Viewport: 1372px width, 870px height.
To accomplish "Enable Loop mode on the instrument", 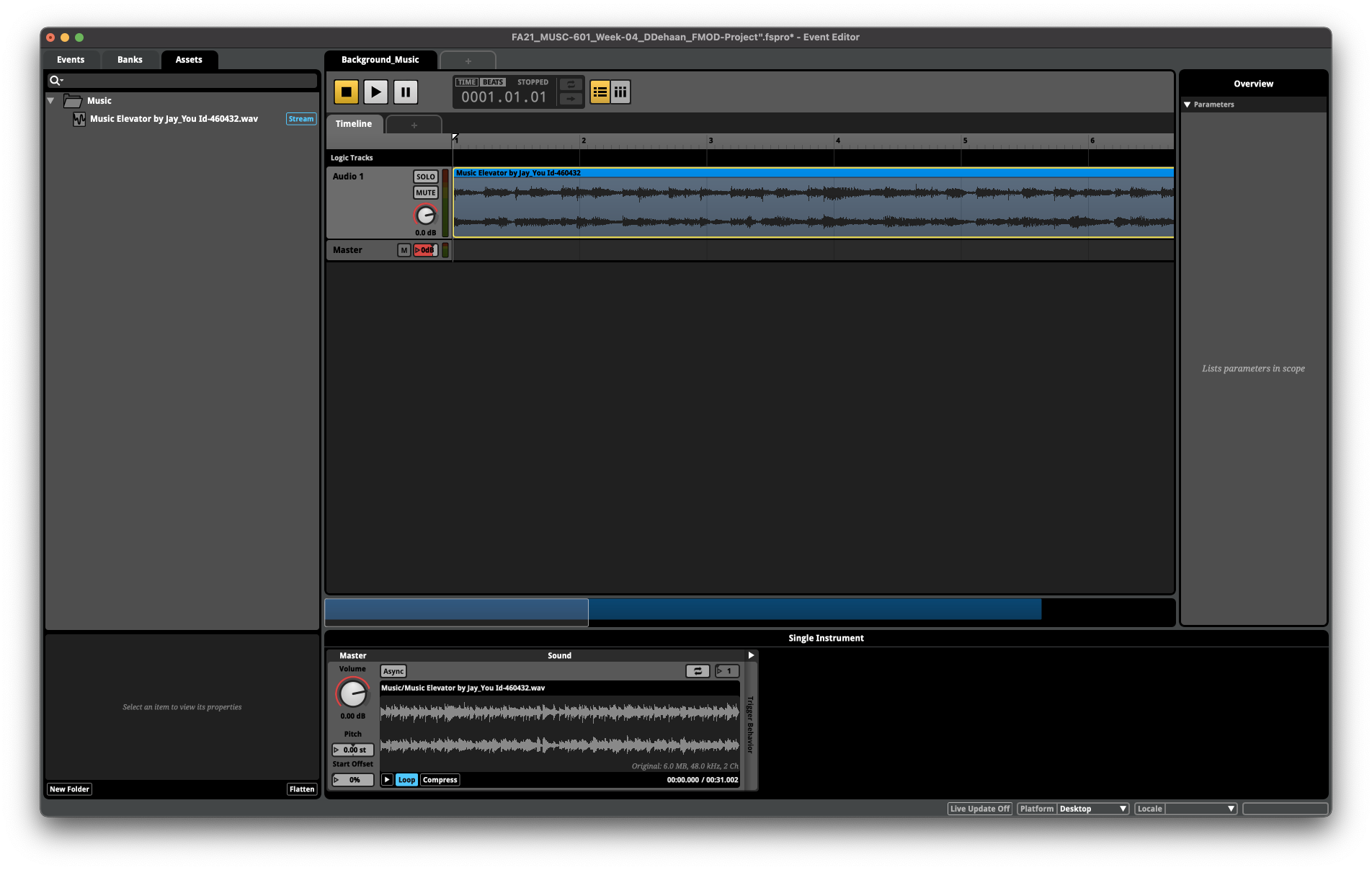I will coord(406,779).
